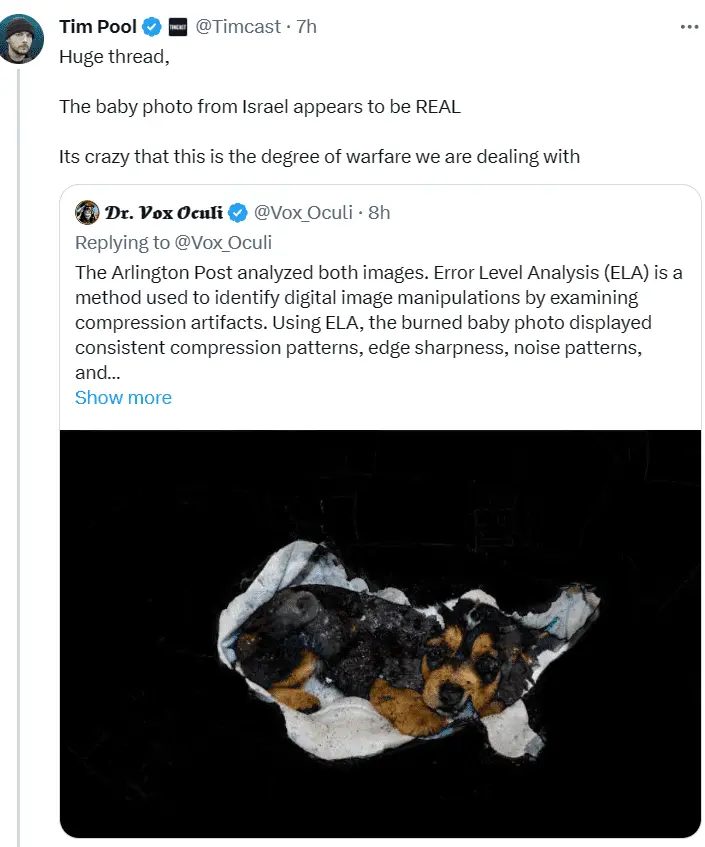
Task: Click the 'baby photo from Israel' sentence
Action: [x=259, y=106]
